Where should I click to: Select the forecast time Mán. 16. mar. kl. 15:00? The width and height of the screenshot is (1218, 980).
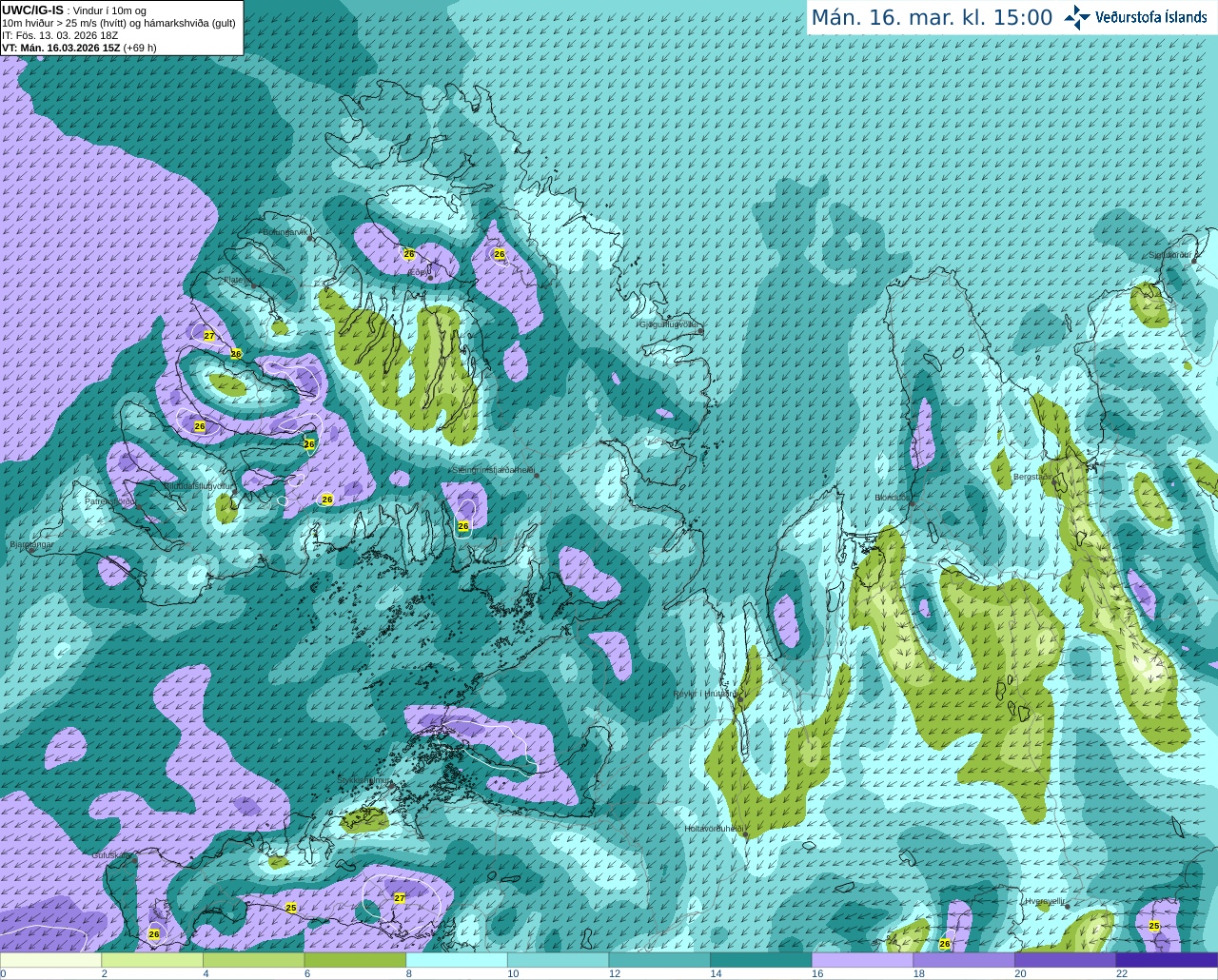tap(932, 18)
